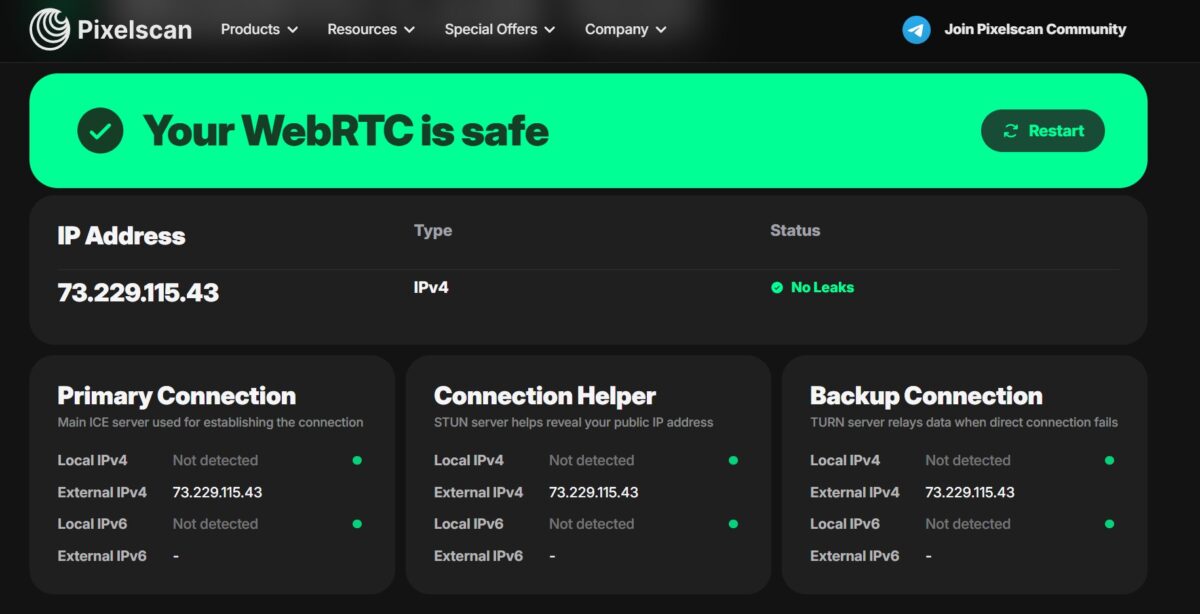This screenshot has height=614, width=1200.
Task: Click the Connection Helper heading
Action: (545, 395)
